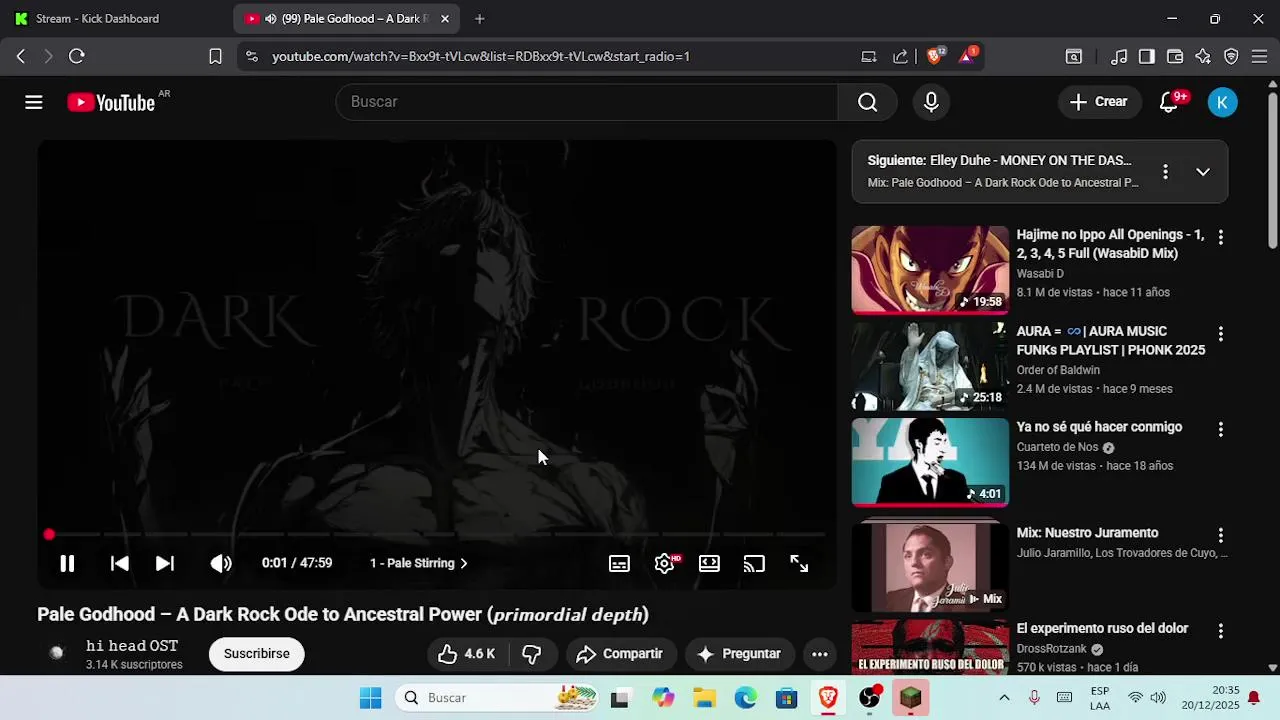1280x720 pixels.
Task: Open the hi head OST channel name
Action: point(132,646)
